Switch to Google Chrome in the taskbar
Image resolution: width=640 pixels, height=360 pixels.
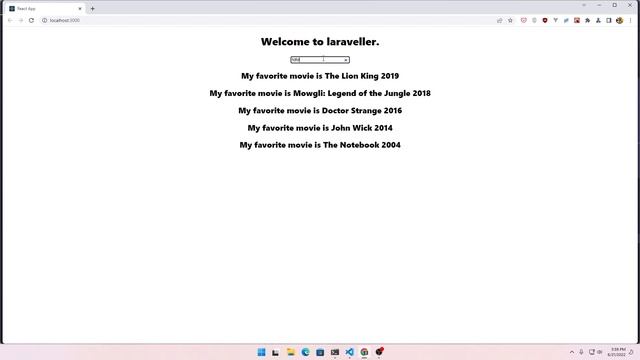tap(364, 352)
